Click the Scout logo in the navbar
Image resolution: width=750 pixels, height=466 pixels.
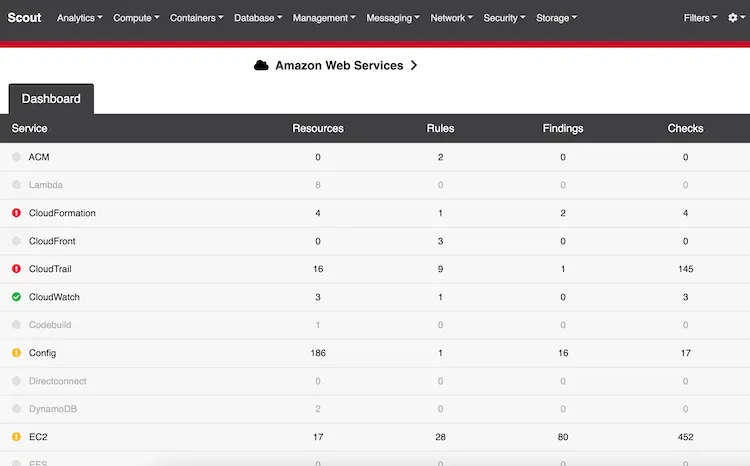click(x=24, y=18)
